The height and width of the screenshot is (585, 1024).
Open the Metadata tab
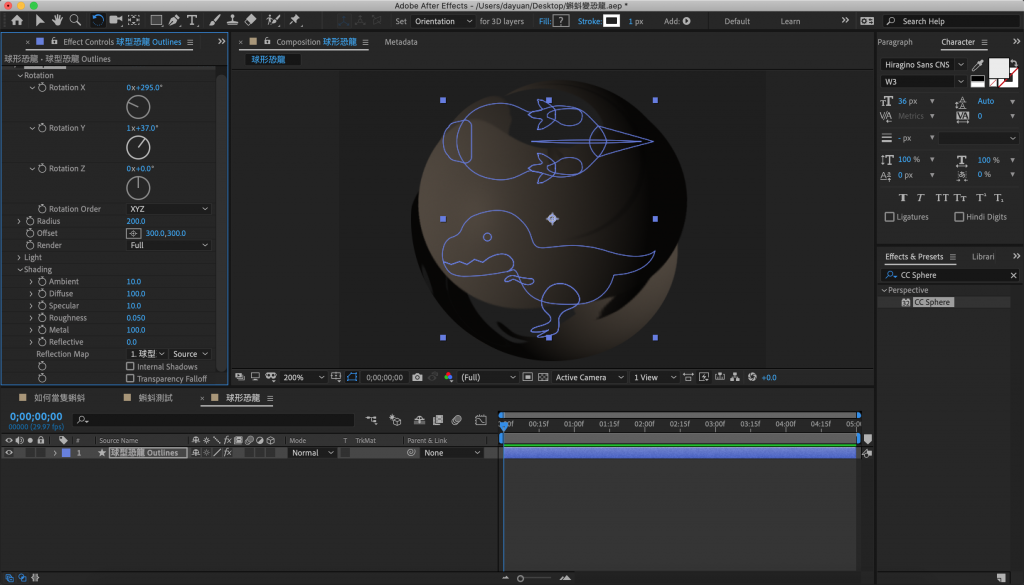[401, 42]
